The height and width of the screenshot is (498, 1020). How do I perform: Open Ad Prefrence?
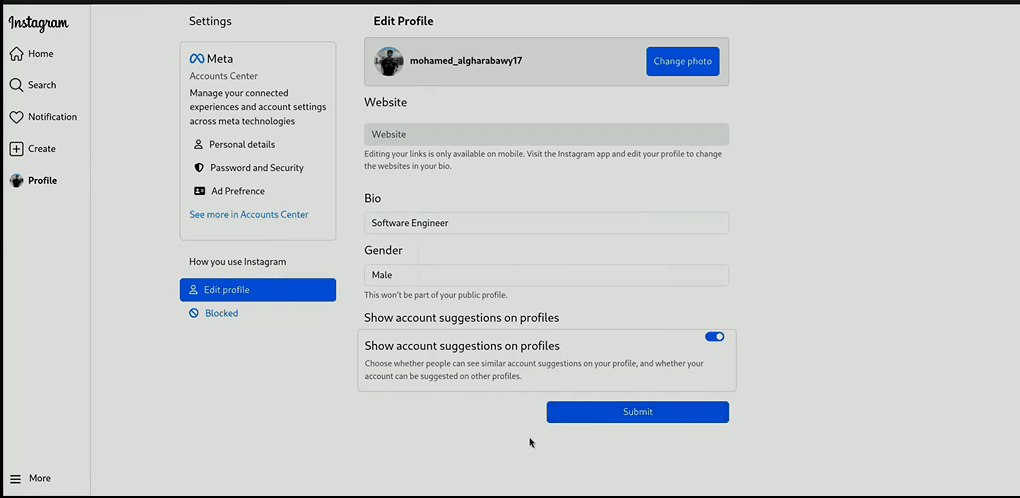pos(230,191)
